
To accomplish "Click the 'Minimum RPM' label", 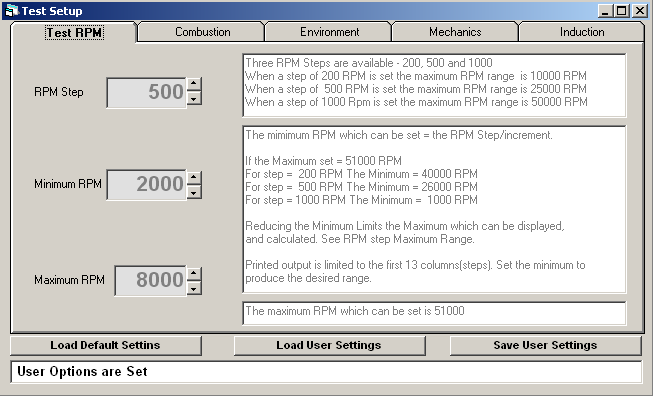I will (68, 184).
